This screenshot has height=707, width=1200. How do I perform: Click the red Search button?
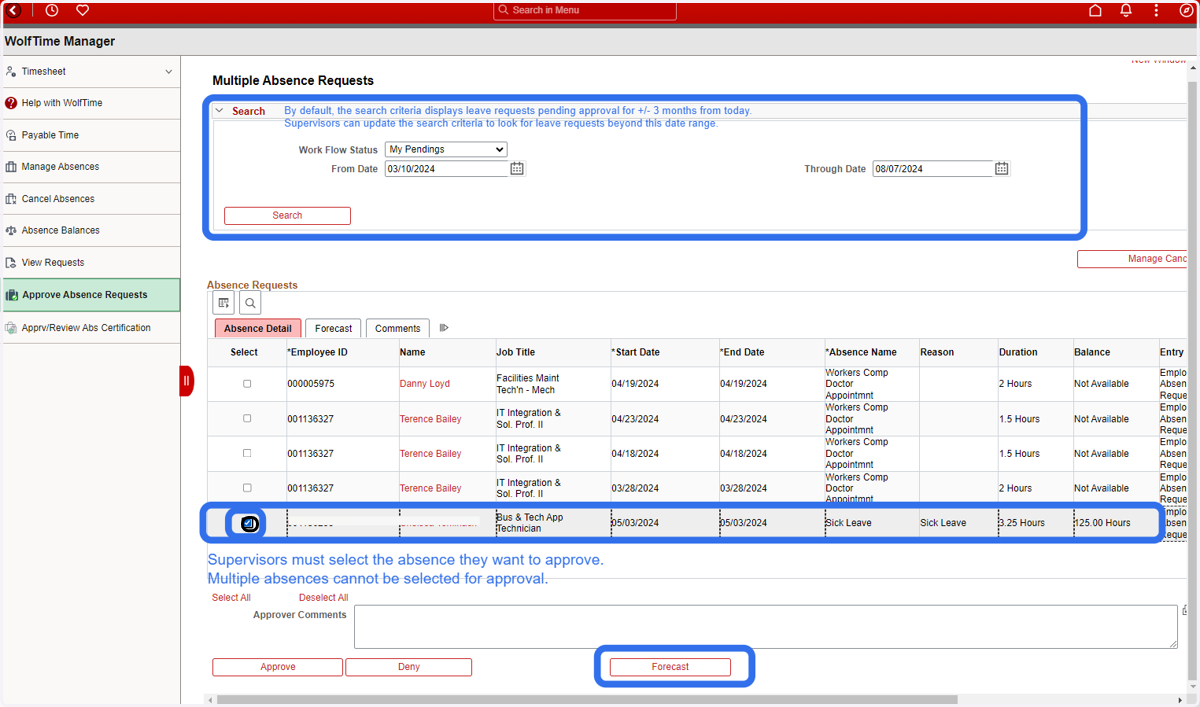pos(287,216)
